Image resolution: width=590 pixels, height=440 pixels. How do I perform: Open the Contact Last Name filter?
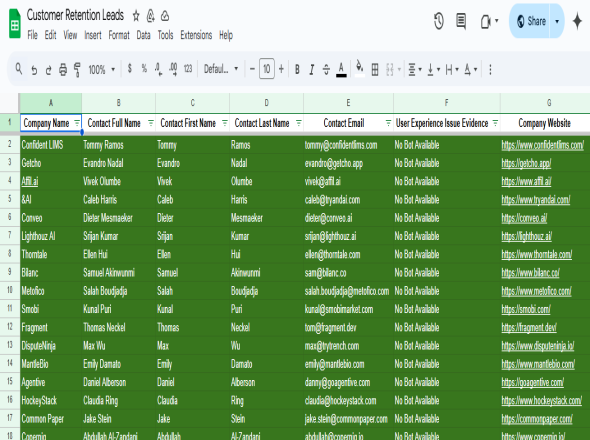click(x=298, y=123)
